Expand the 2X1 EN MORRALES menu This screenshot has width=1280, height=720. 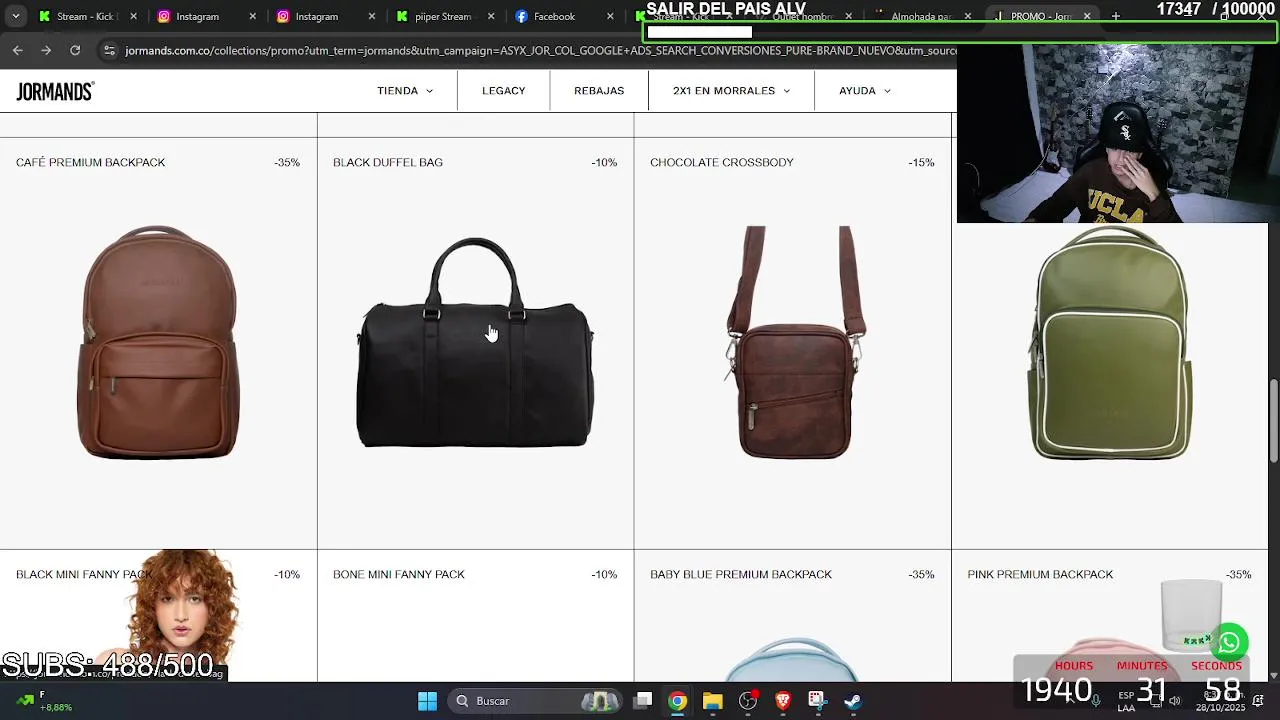[731, 91]
